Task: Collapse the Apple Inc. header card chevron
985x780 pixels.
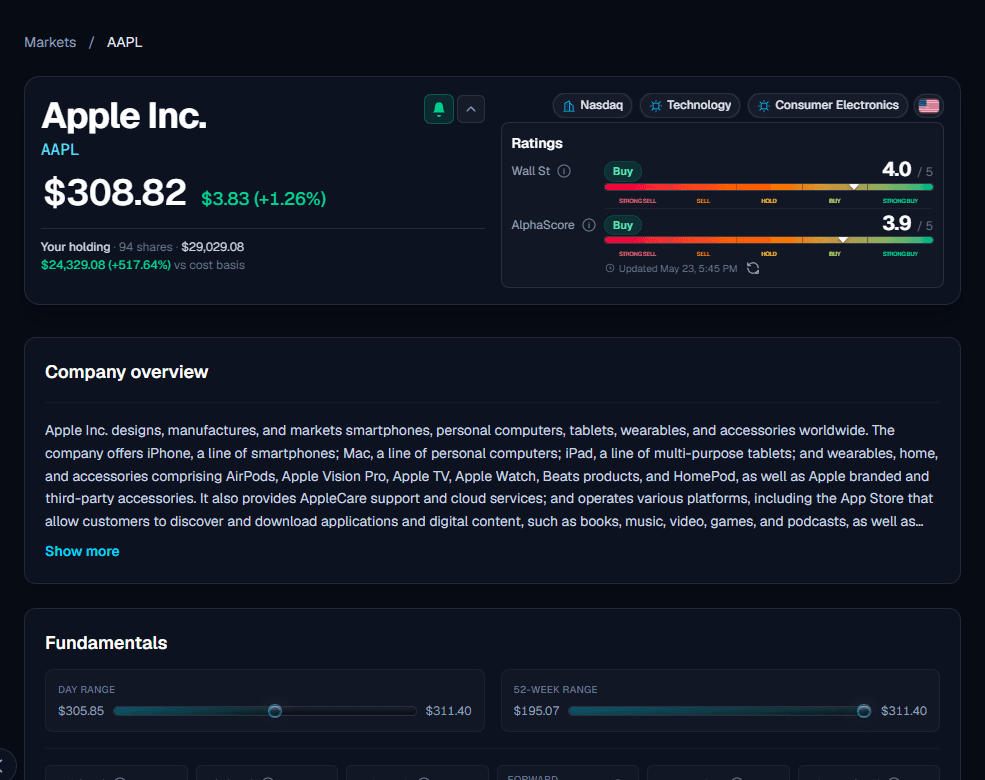Action: pos(471,109)
